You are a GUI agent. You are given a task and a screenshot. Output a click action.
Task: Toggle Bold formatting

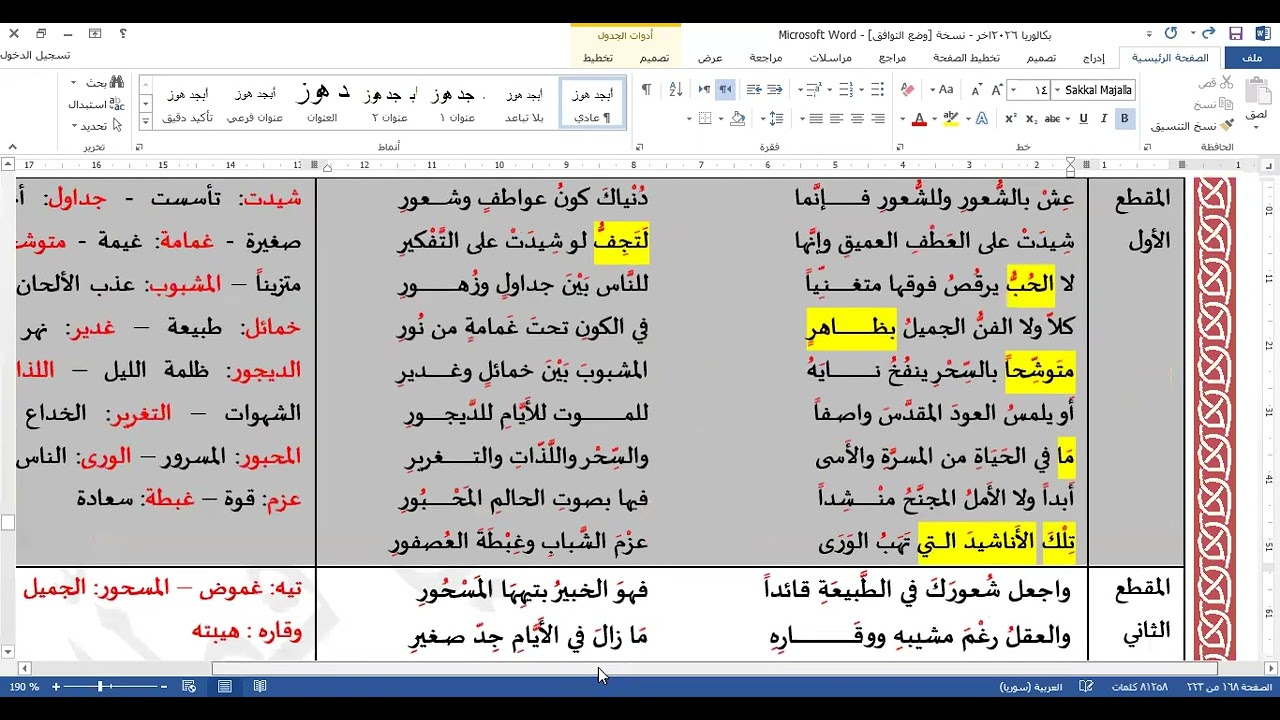click(x=1124, y=119)
